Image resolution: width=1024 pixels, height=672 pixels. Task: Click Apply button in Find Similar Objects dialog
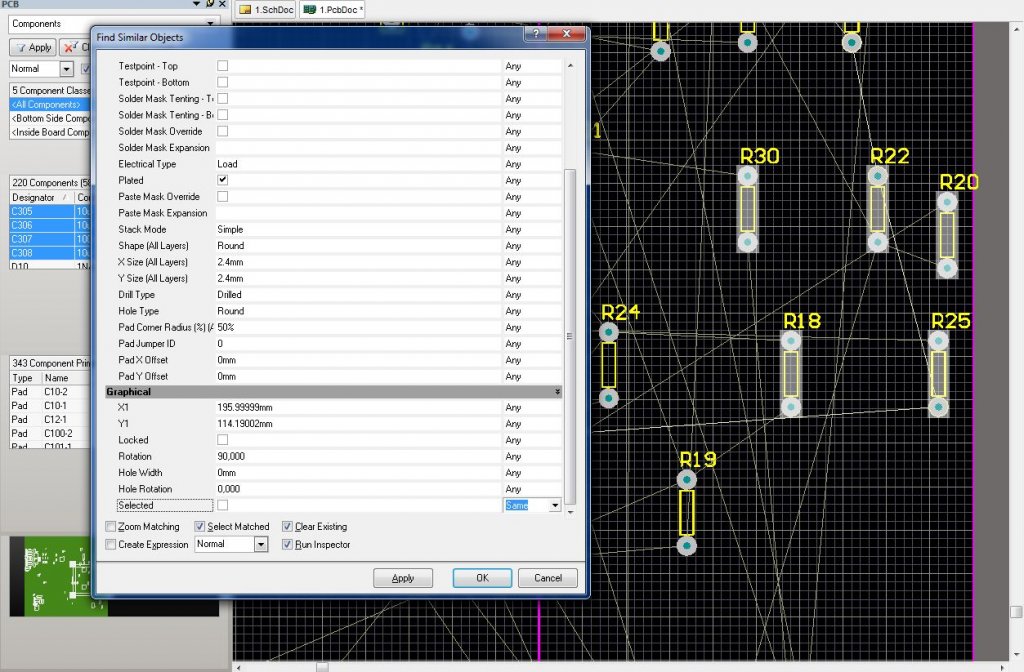[403, 578]
